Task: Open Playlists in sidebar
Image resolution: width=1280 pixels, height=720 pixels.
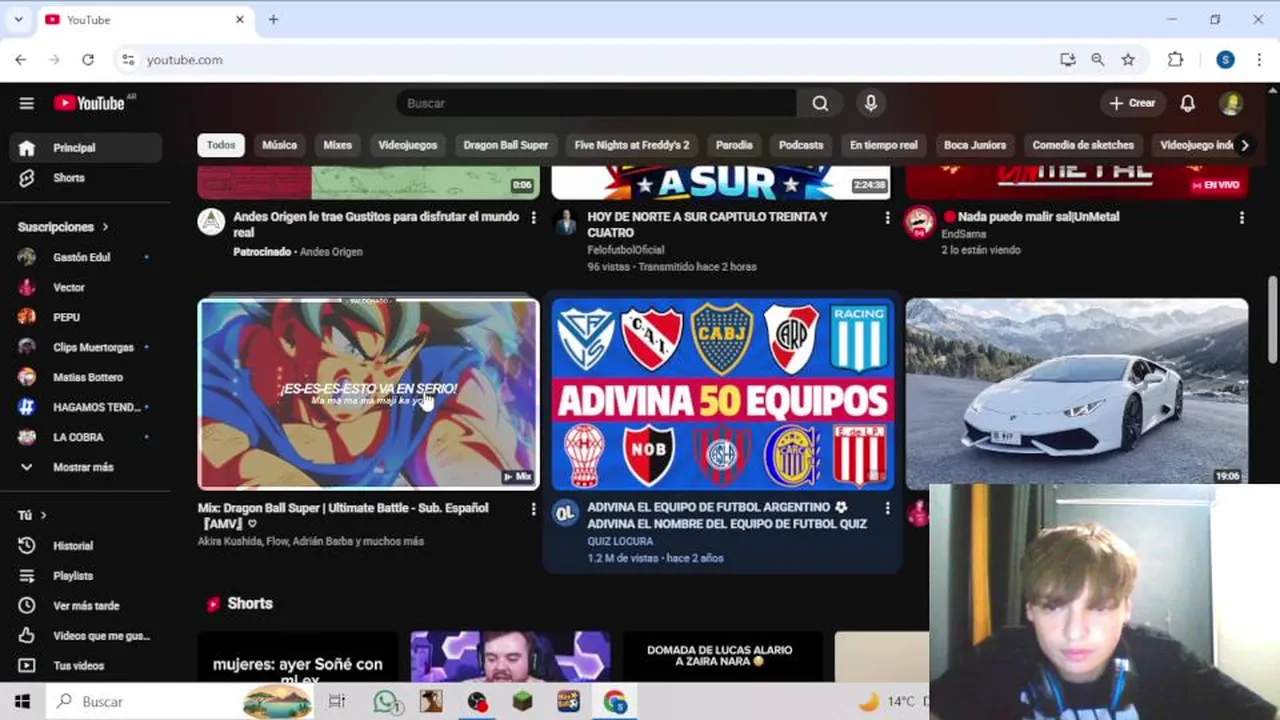Action: 86,576
